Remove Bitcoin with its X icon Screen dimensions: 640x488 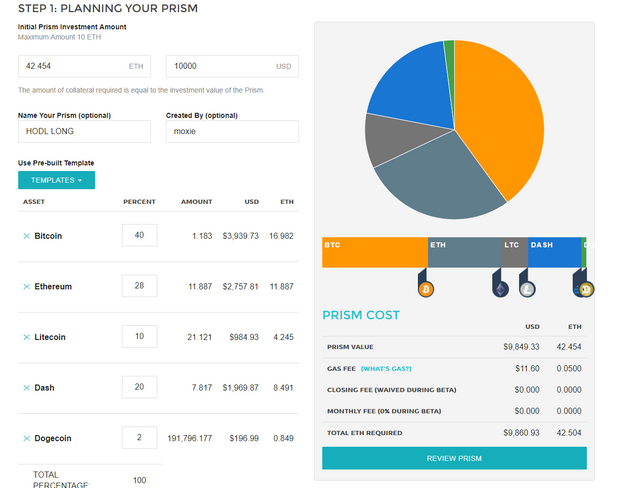(27, 236)
